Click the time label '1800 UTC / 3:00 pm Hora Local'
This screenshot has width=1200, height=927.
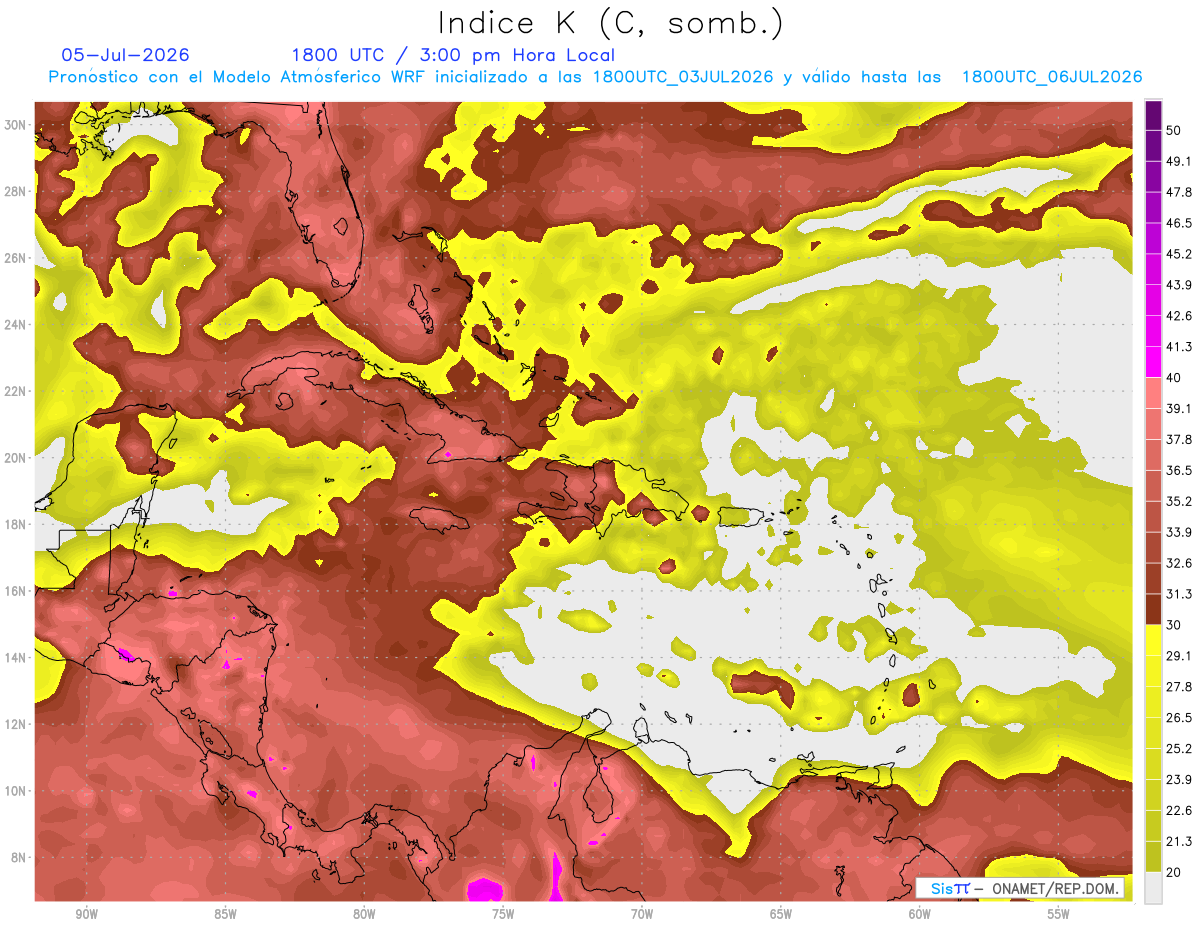coord(453,55)
